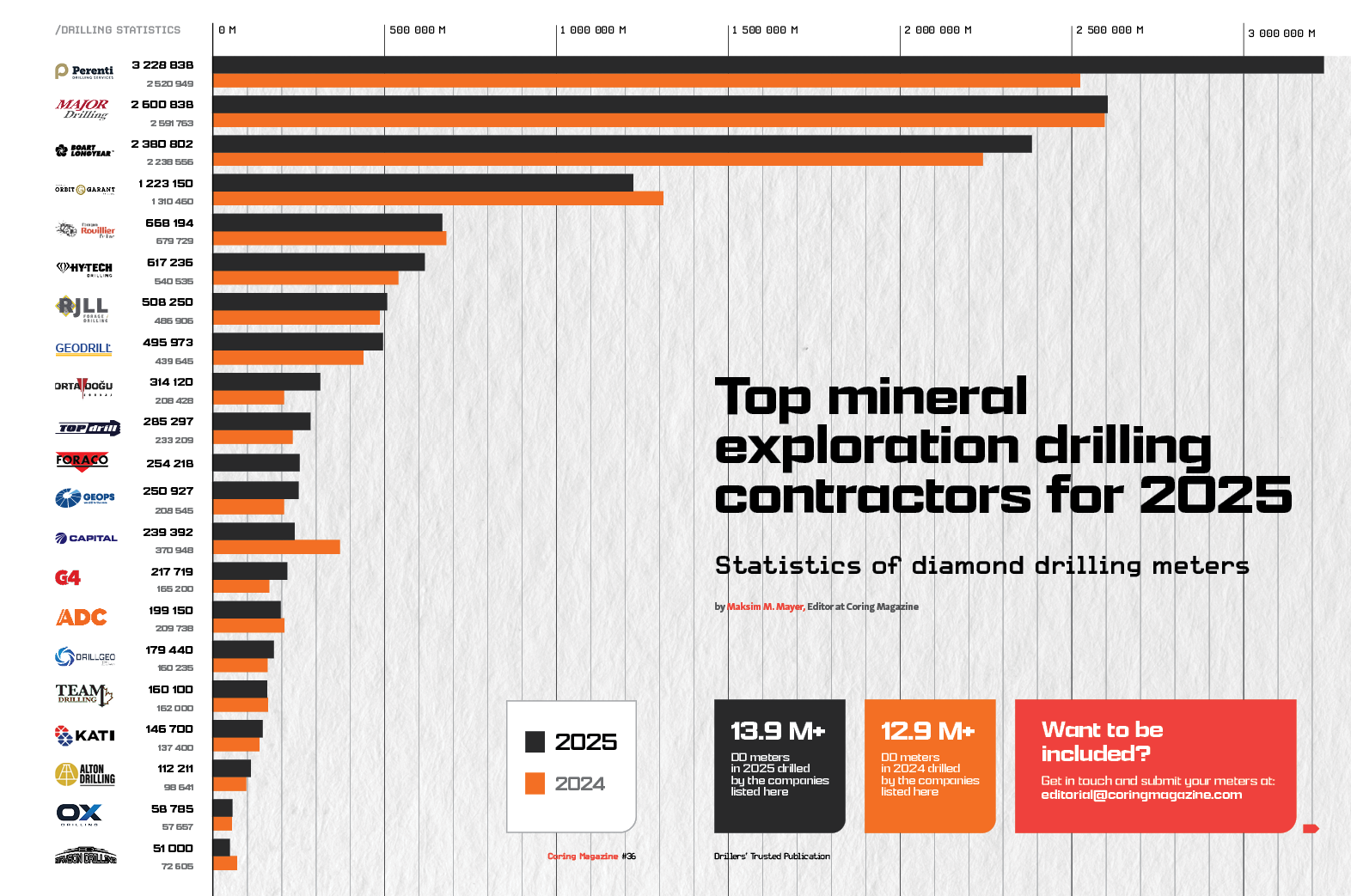Click the "Drillers' Trusted Publication" footer text

pos(772,856)
